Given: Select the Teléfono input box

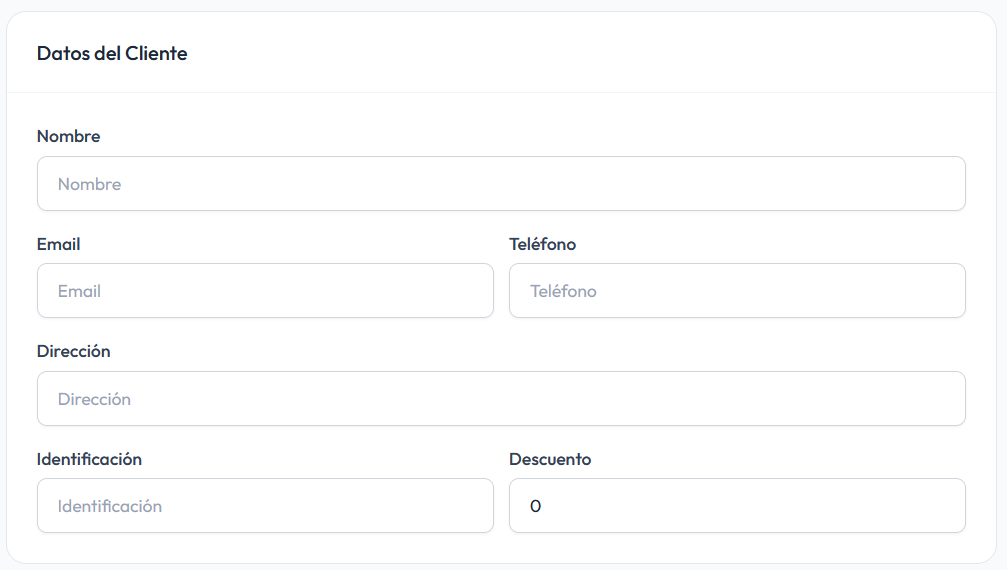Looking at the screenshot, I should click(737, 291).
